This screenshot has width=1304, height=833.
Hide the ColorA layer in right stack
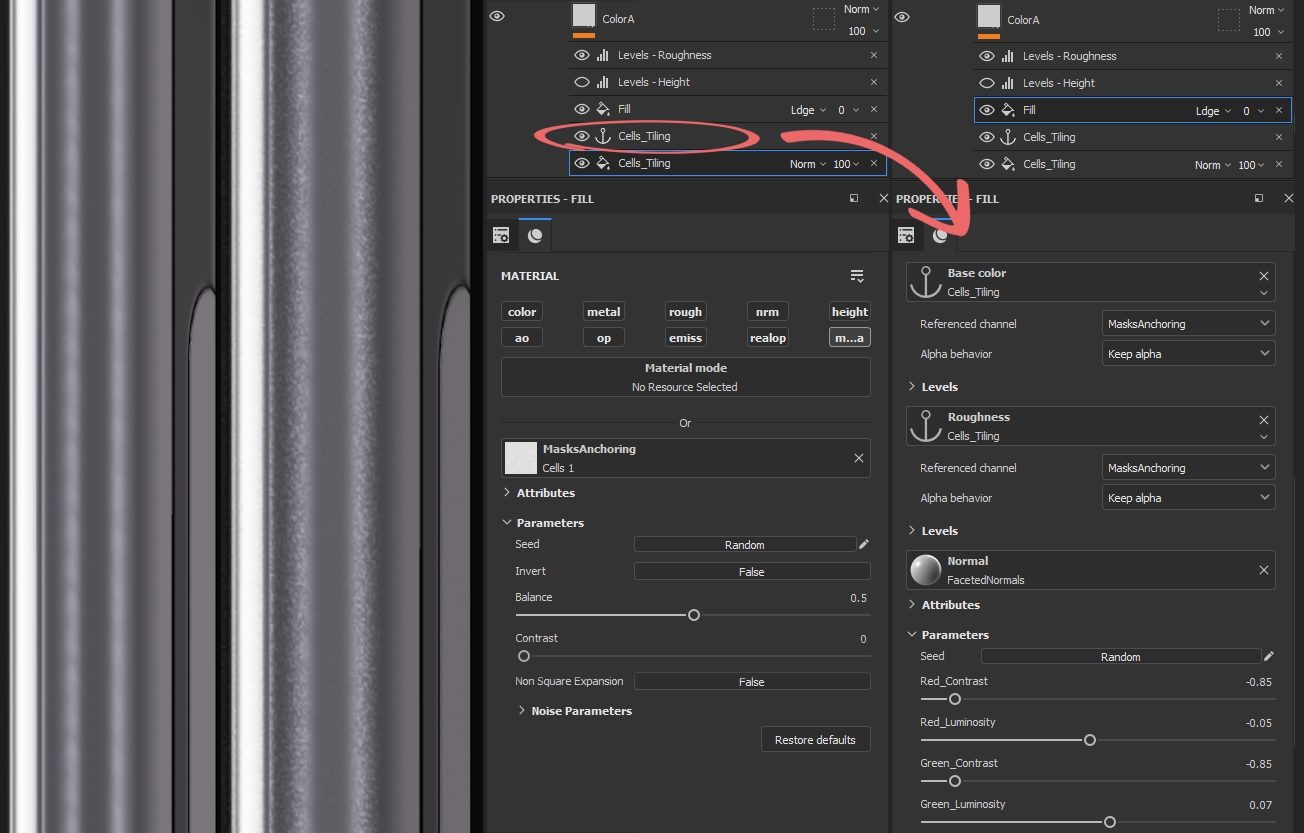(902, 17)
